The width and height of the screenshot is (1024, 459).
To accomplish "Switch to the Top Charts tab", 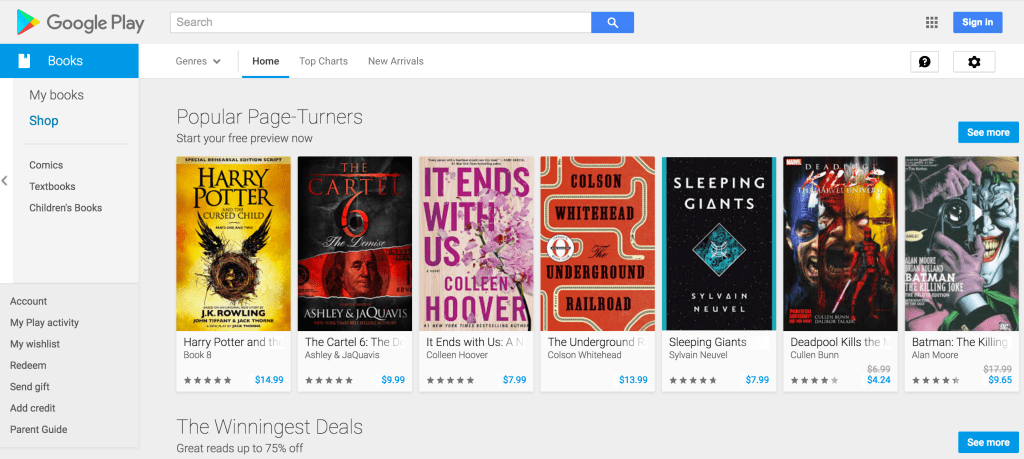I will point(323,61).
